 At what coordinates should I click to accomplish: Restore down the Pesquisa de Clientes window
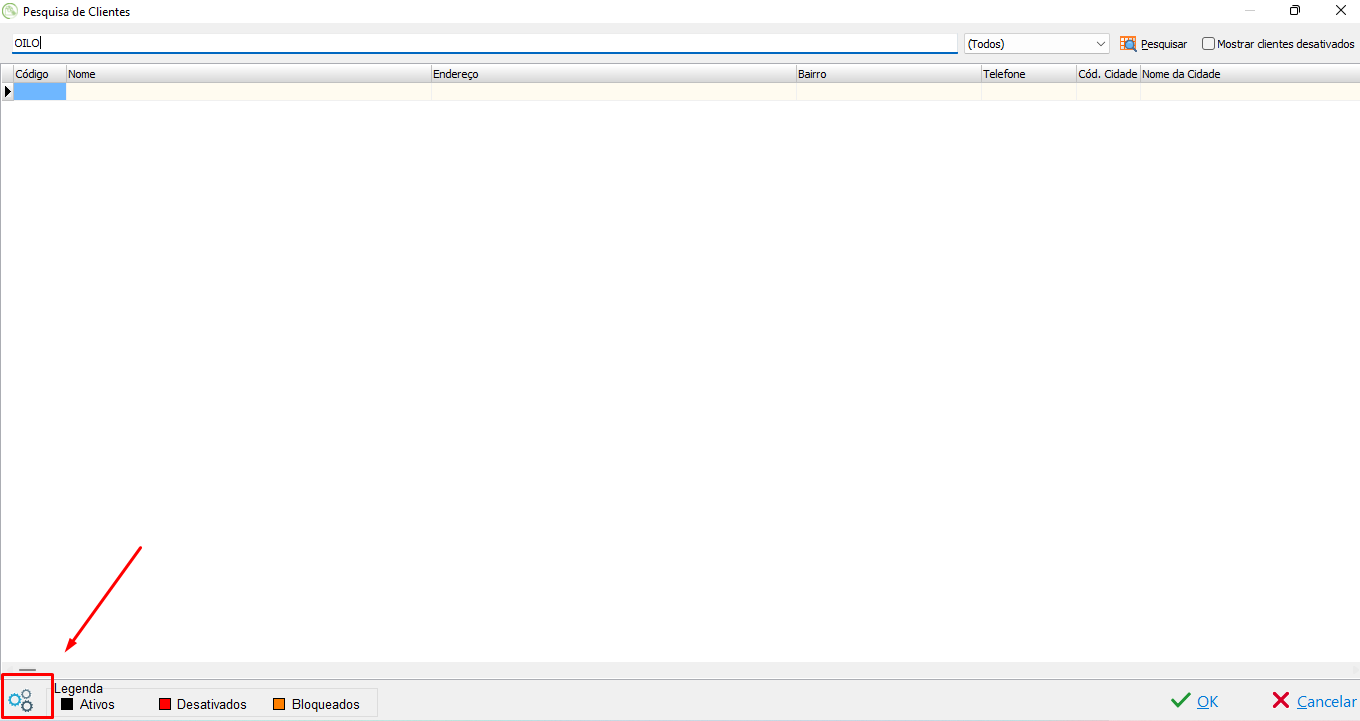1295,11
